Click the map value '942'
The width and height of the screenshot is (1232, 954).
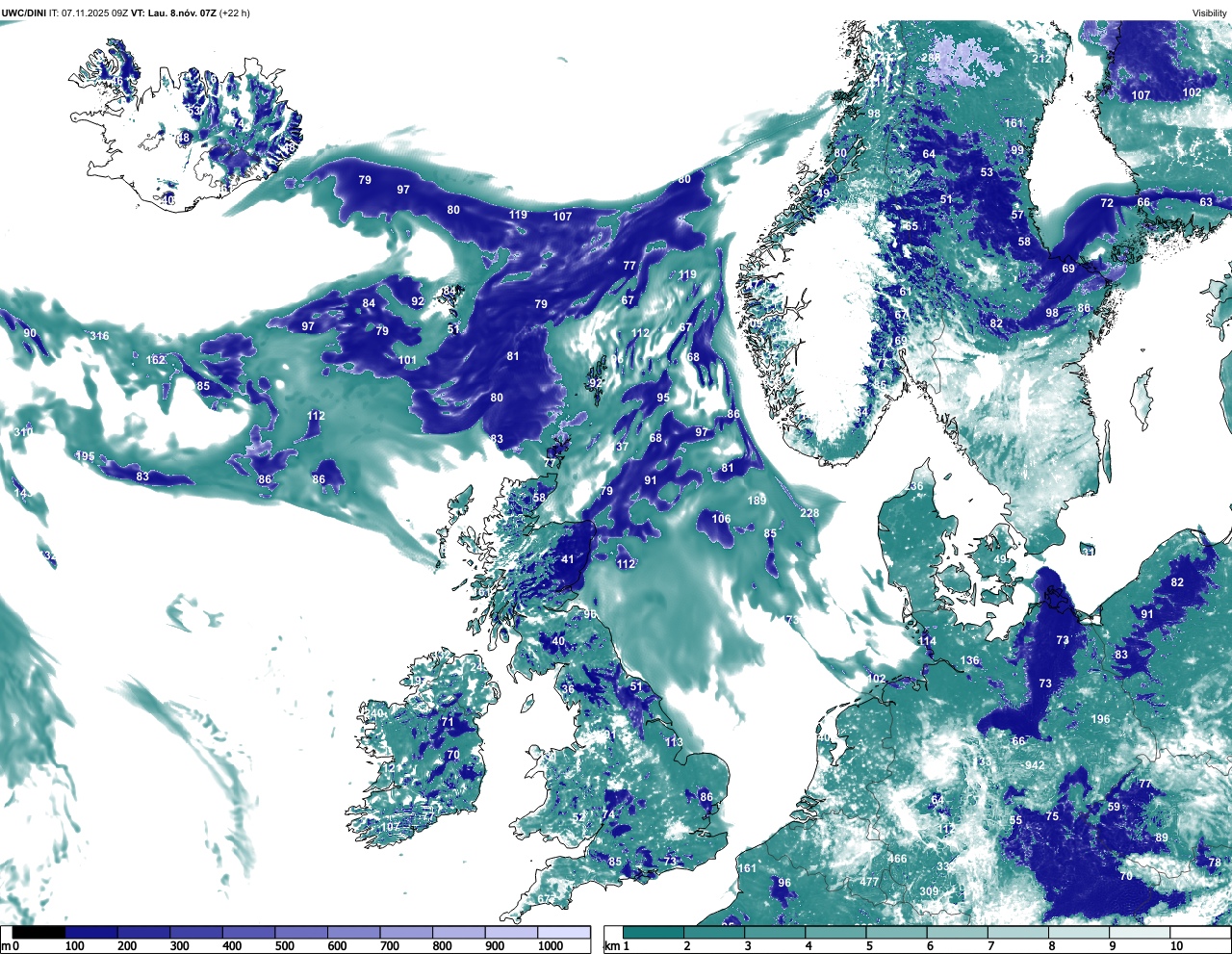click(1035, 765)
